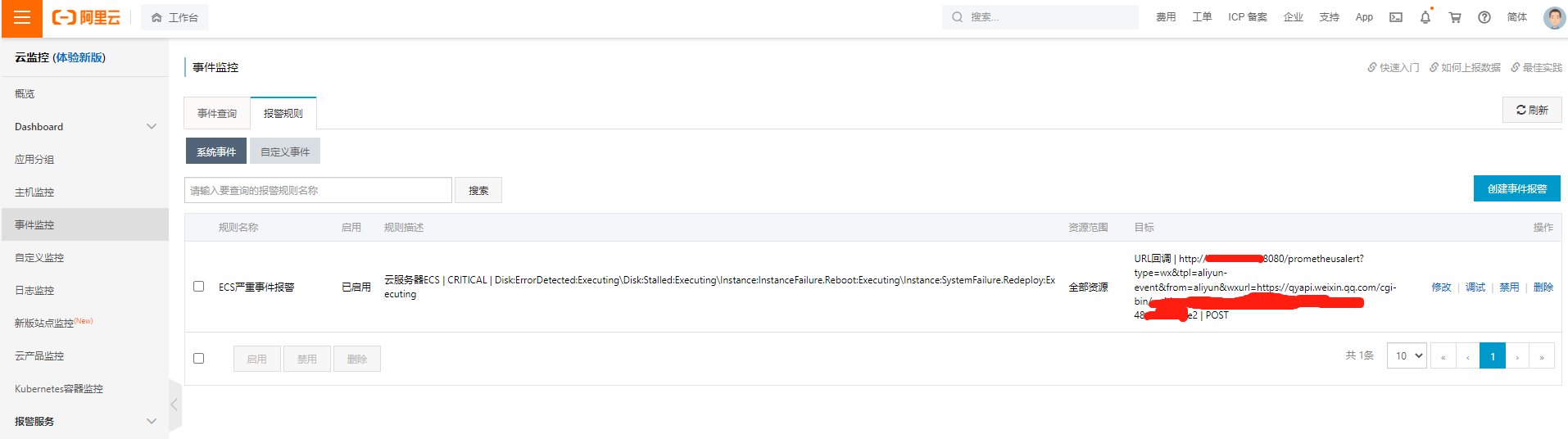Click the top search magnifier icon
The height and width of the screenshot is (439, 1568).
(x=957, y=17)
